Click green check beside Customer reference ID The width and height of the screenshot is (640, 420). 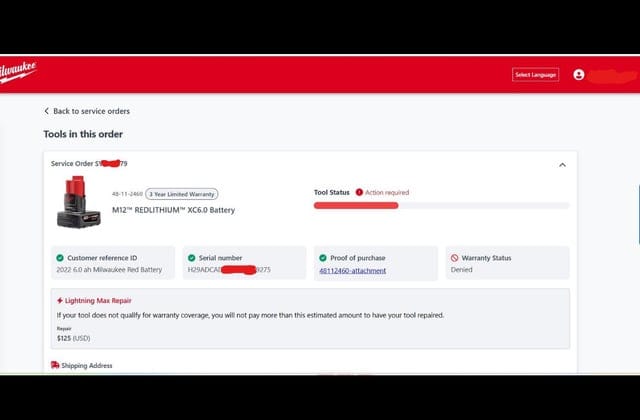tap(60, 258)
